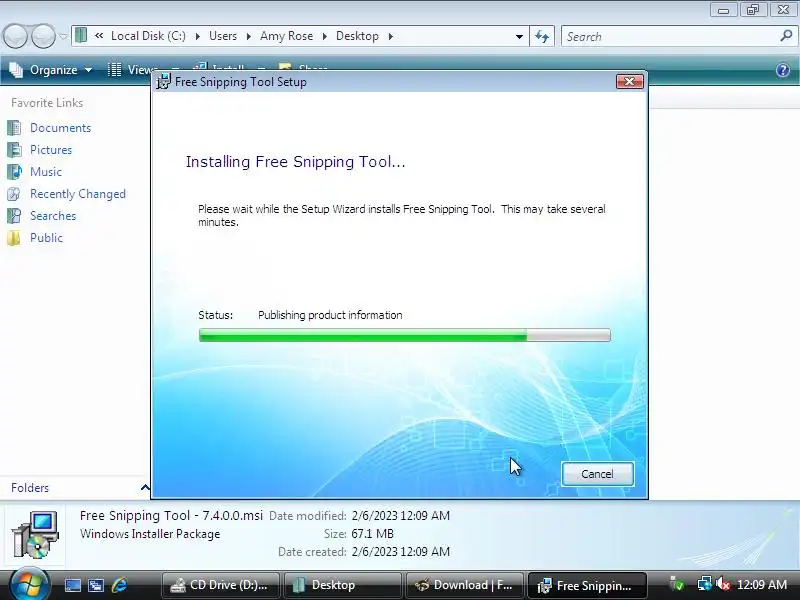Expand arrow after Desktop in path

pos(390,37)
